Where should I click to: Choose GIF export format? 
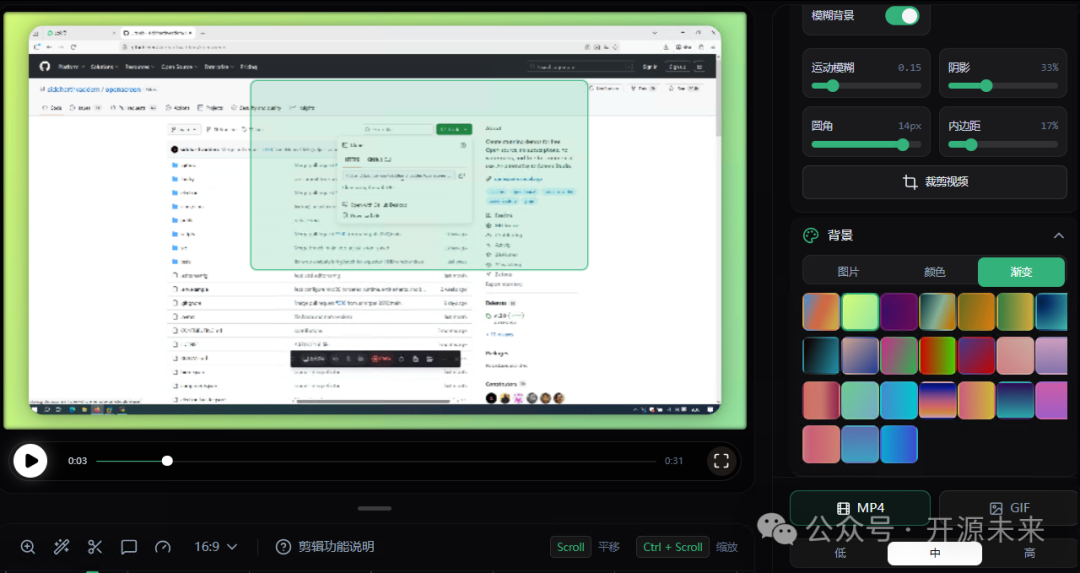1009,508
